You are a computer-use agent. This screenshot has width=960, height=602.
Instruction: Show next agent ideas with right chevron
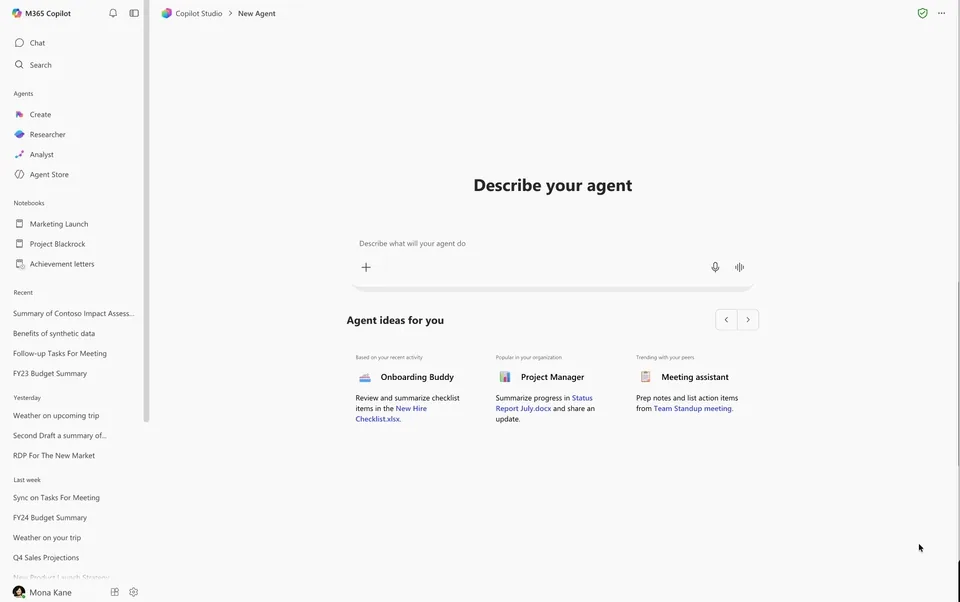click(x=748, y=320)
